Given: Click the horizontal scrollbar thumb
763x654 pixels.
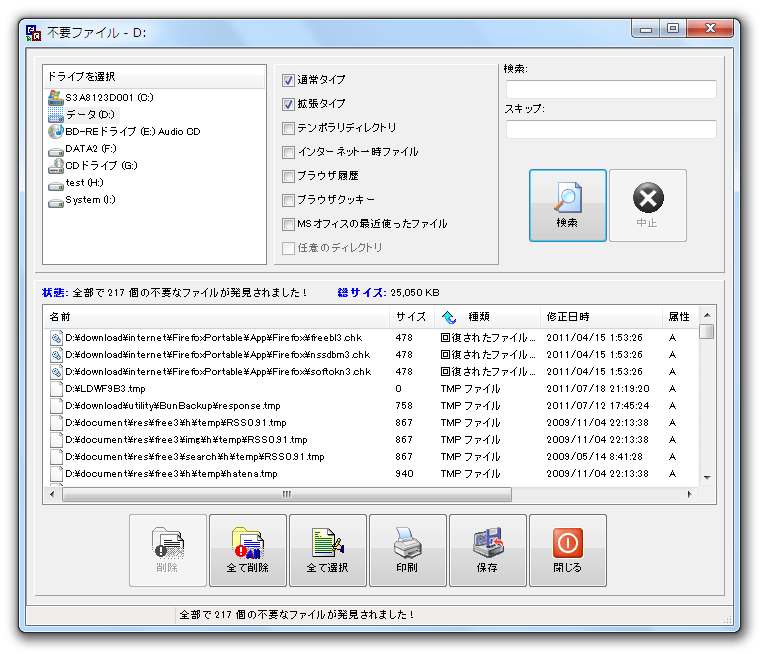Looking at the screenshot, I should pyautogui.click(x=287, y=494).
